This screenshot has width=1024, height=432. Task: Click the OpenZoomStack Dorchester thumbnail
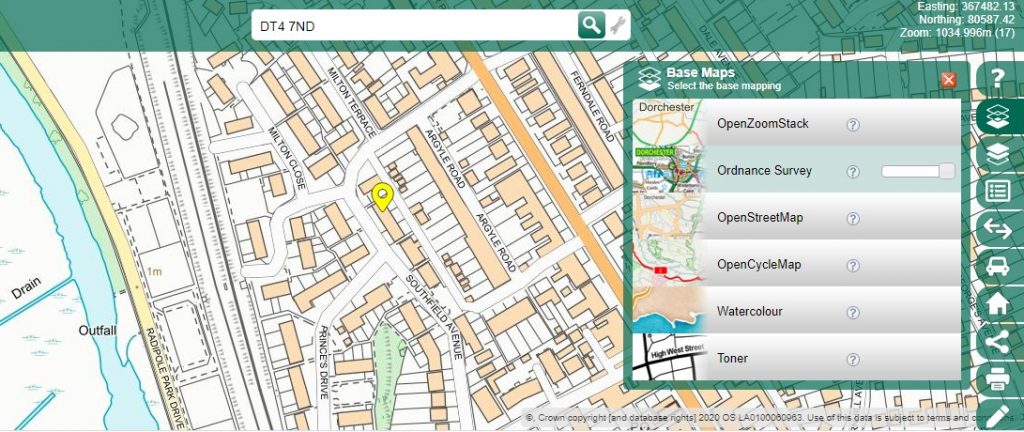tap(668, 123)
